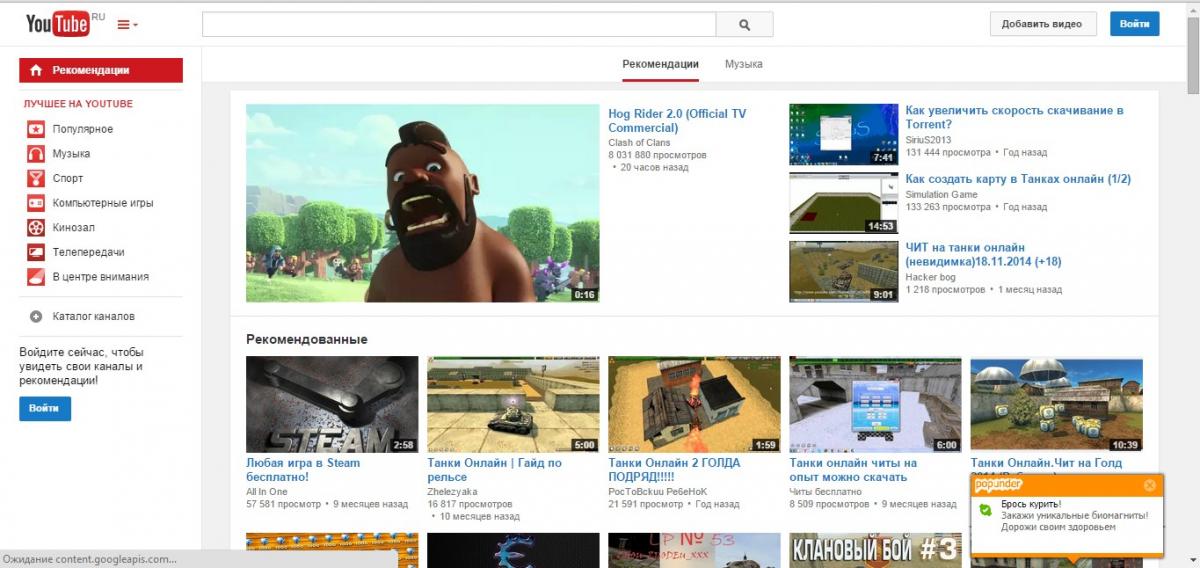Image resolution: width=1200 pixels, height=568 pixels.
Task: Open Танки онлайн читы на опыт title
Action: click(x=853, y=470)
